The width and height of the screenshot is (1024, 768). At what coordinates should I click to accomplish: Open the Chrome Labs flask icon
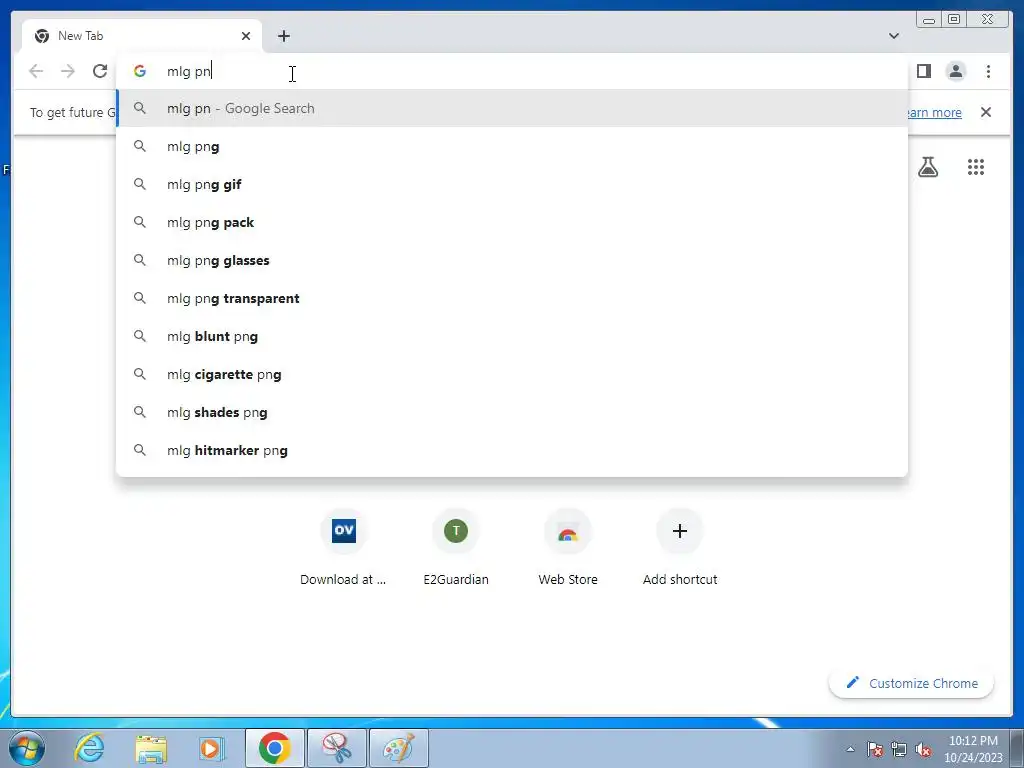click(928, 167)
